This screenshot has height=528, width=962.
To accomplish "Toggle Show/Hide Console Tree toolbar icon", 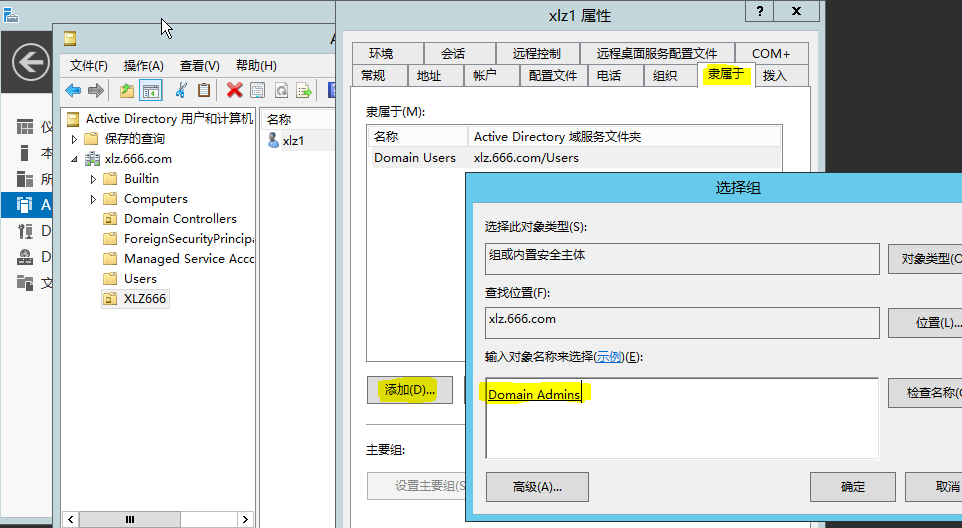I will (150, 91).
